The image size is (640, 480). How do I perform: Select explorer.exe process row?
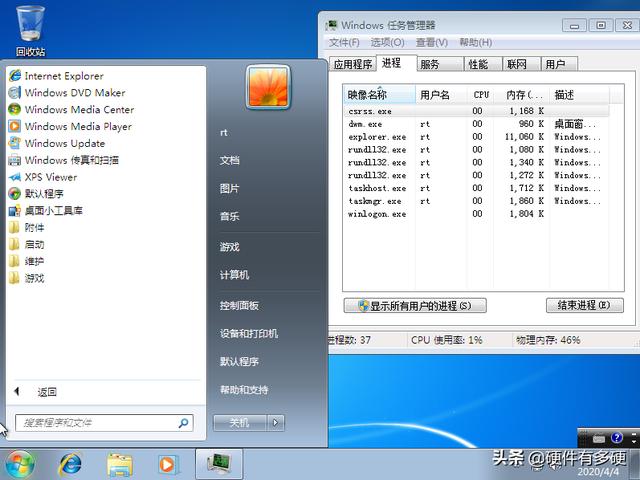477,137
